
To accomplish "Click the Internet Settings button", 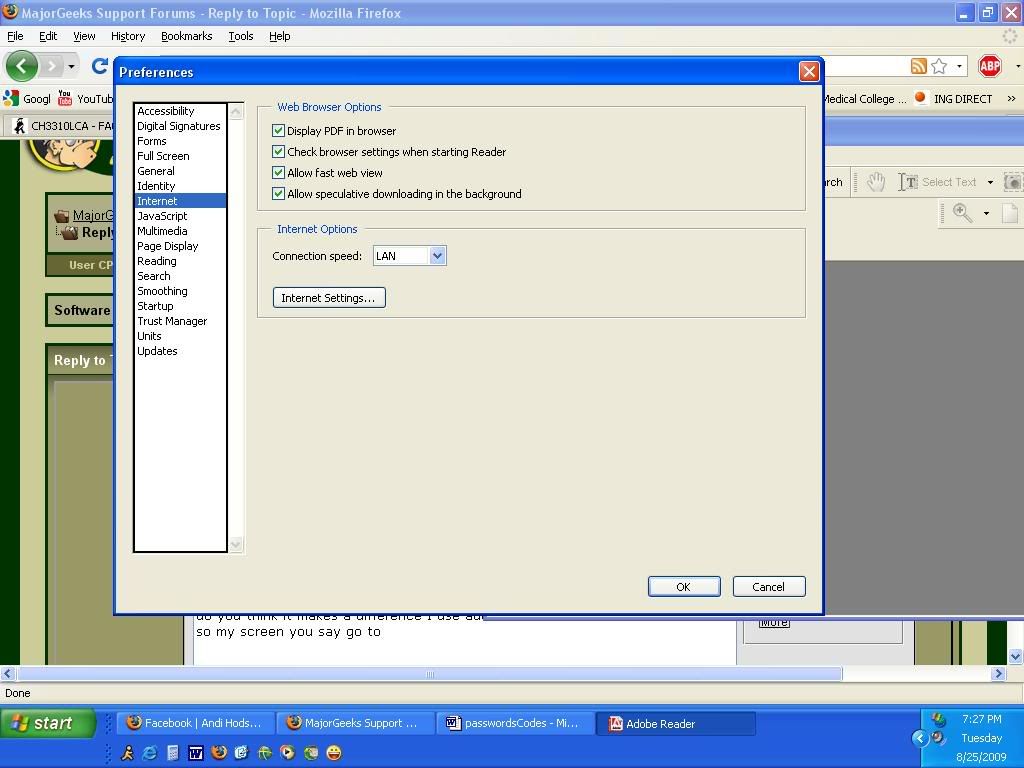I will pyautogui.click(x=329, y=298).
